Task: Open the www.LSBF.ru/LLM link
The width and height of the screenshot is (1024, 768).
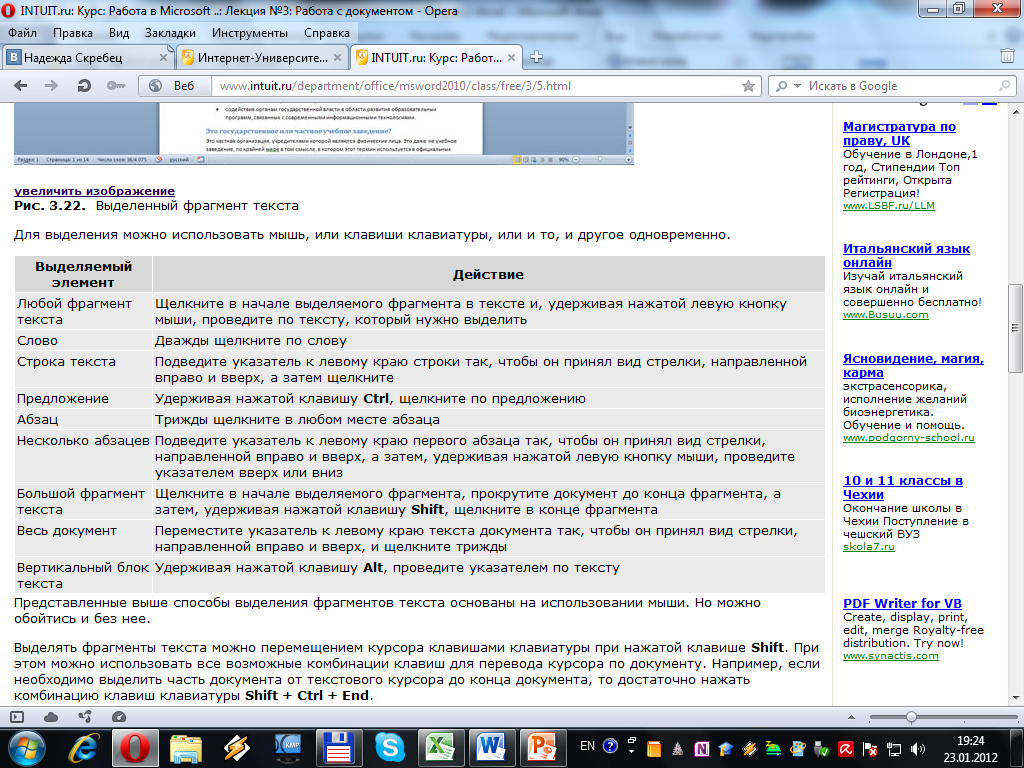Action: click(x=888, y=206)
